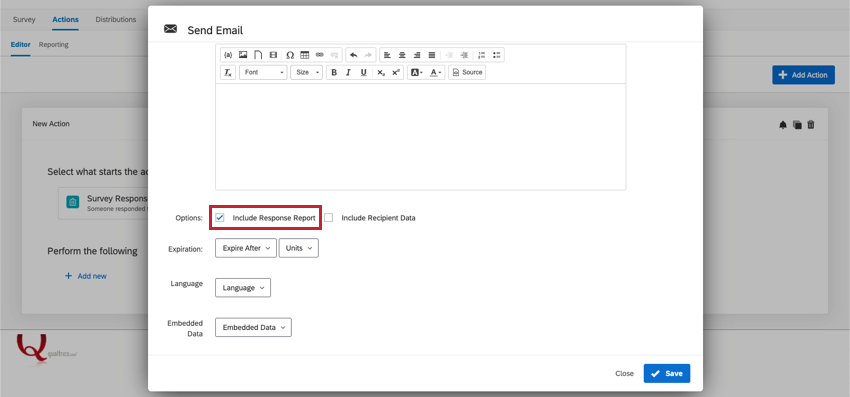The image size is (850, 397).
Task: Apply bold formatting
Action: pos(334,72)
